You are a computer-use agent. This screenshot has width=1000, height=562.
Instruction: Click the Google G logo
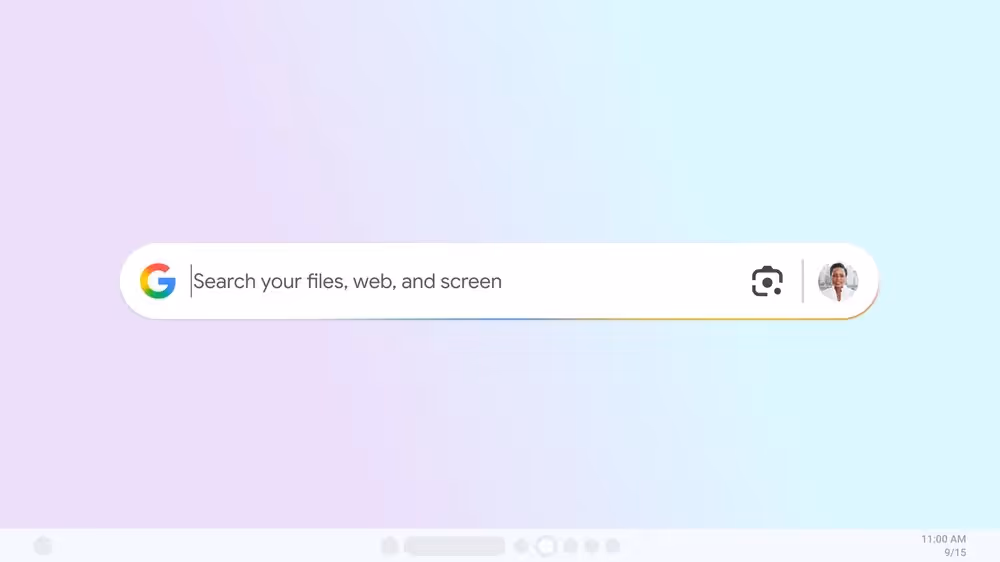click(158, 281)
